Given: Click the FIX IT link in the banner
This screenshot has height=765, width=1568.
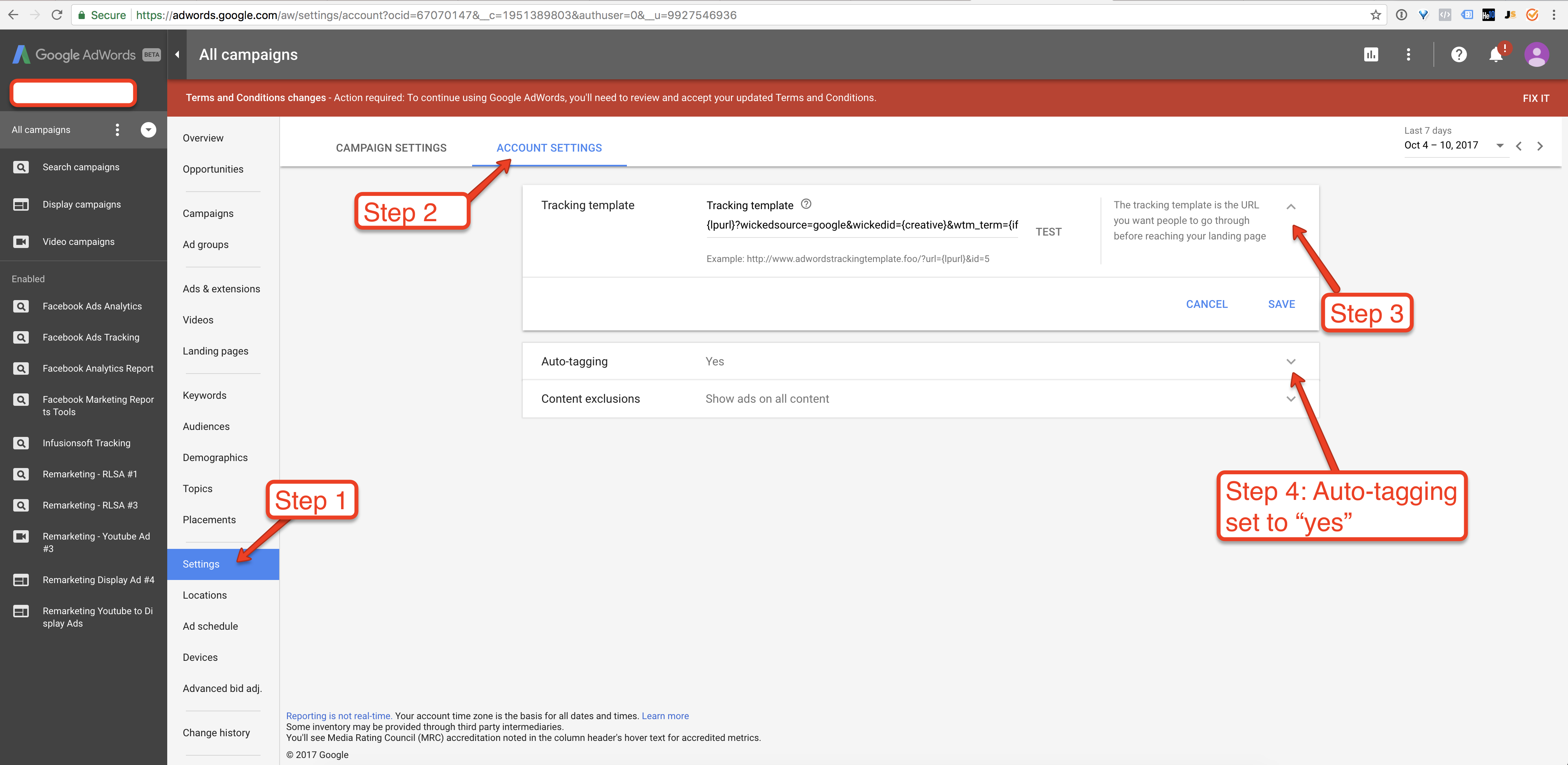Looking at the screenshot, I should (1536, 98).
